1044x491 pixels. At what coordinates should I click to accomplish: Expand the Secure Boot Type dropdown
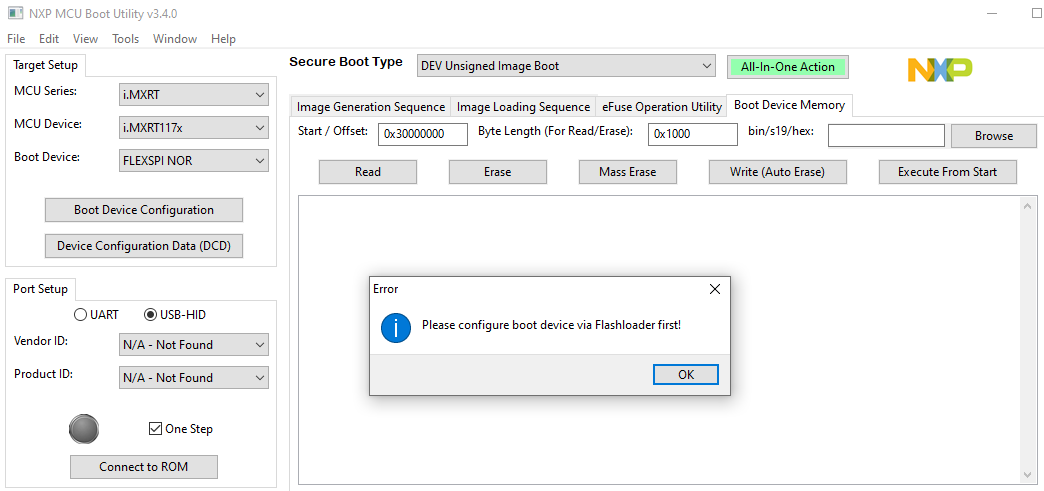pyautogui.click(x=566, y=66)
